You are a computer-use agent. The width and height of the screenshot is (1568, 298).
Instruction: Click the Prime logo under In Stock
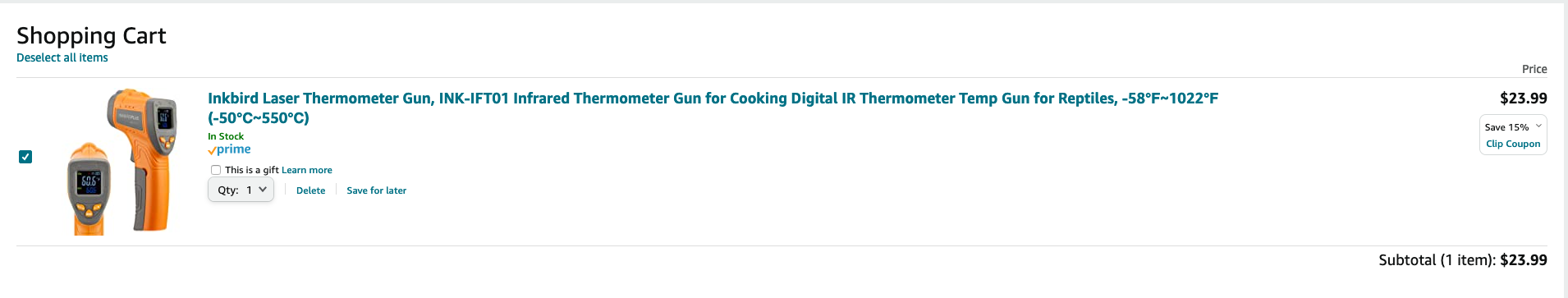click(229, 149)
